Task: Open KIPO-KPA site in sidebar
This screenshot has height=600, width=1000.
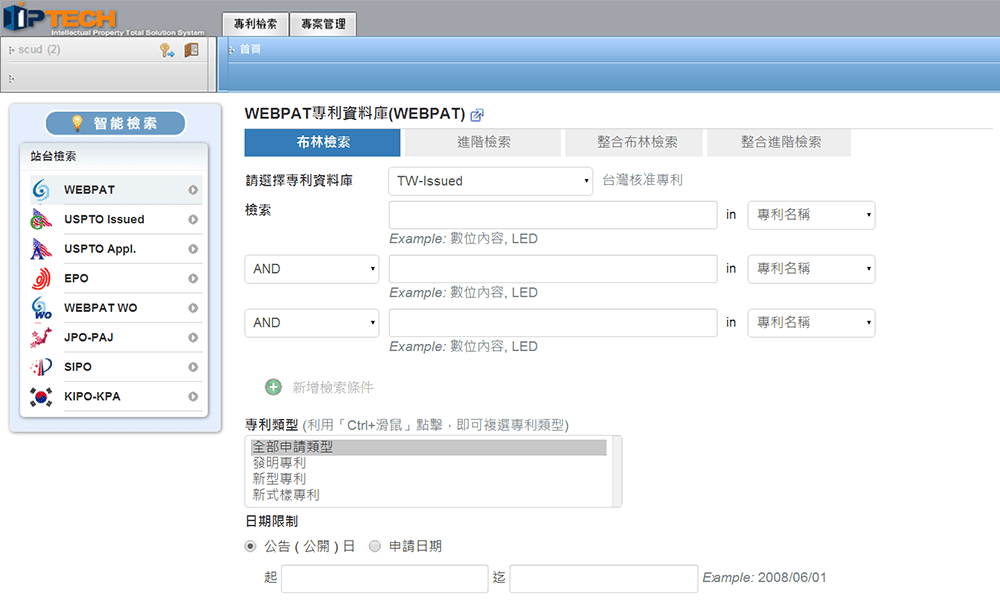Action: 116,397
